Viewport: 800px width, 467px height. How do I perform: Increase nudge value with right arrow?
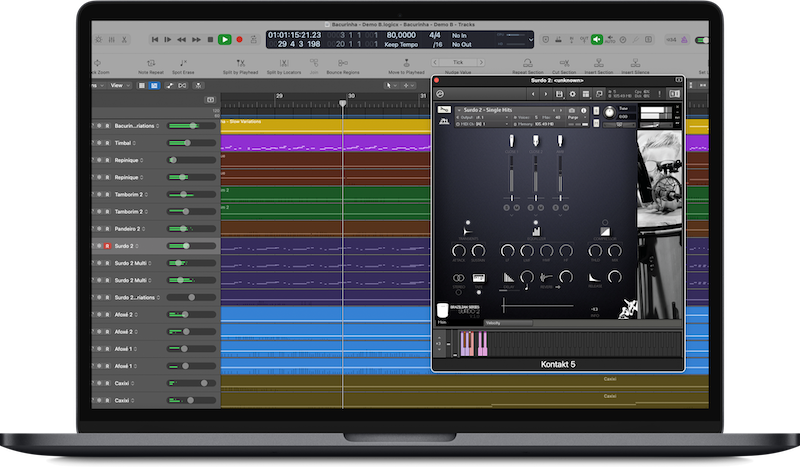tap(481, 62)
